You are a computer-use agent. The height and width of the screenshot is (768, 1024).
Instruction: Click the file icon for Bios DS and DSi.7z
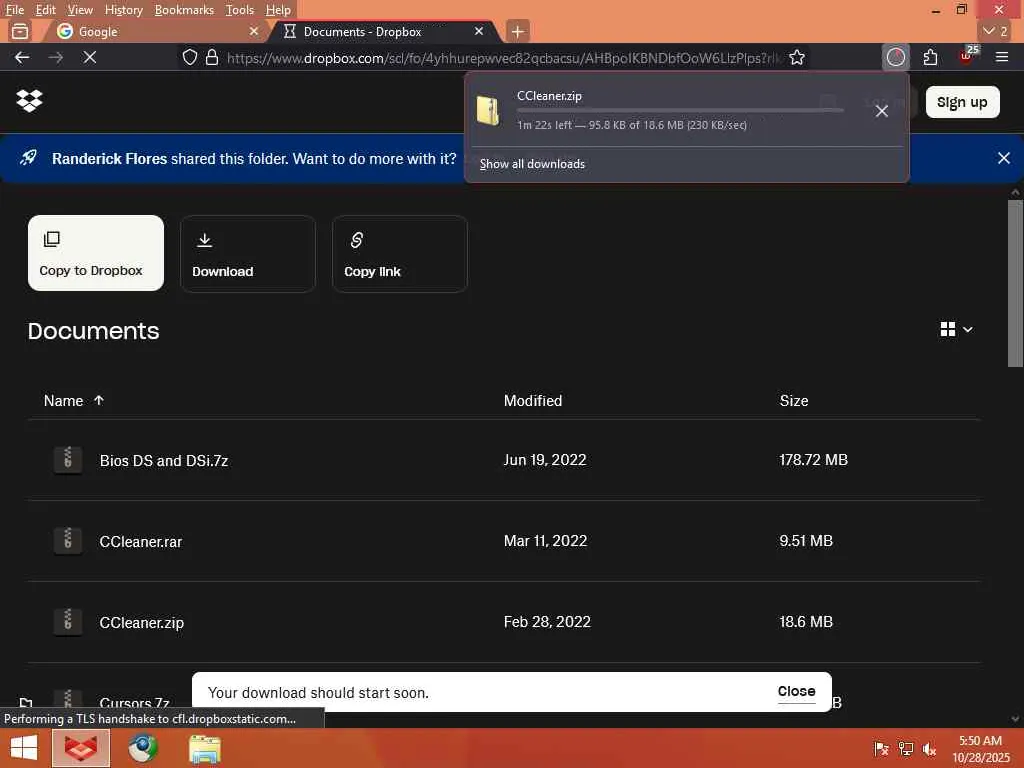pyautogui.click(x=68, y=460)
